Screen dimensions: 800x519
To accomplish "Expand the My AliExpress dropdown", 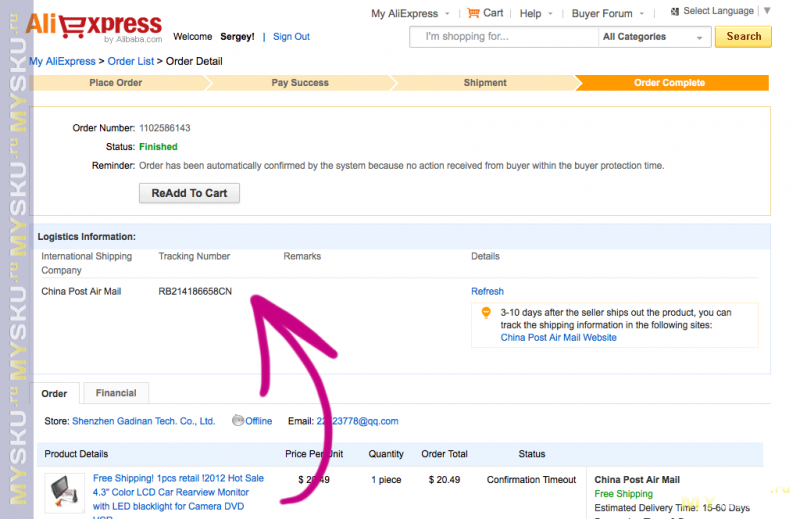I will (411, 14).
